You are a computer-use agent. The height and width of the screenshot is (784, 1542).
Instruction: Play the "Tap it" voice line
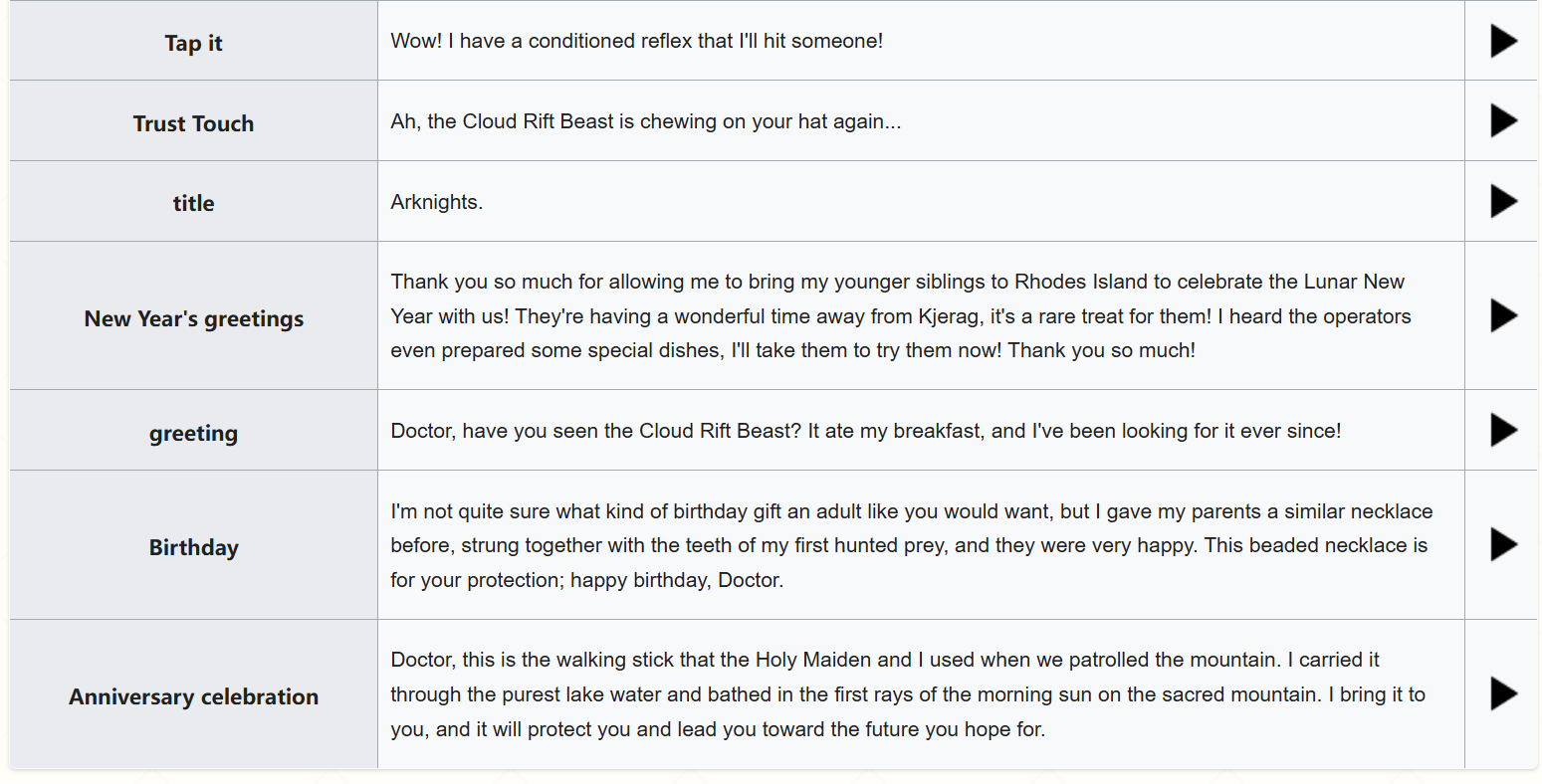tap(1502, 41)
